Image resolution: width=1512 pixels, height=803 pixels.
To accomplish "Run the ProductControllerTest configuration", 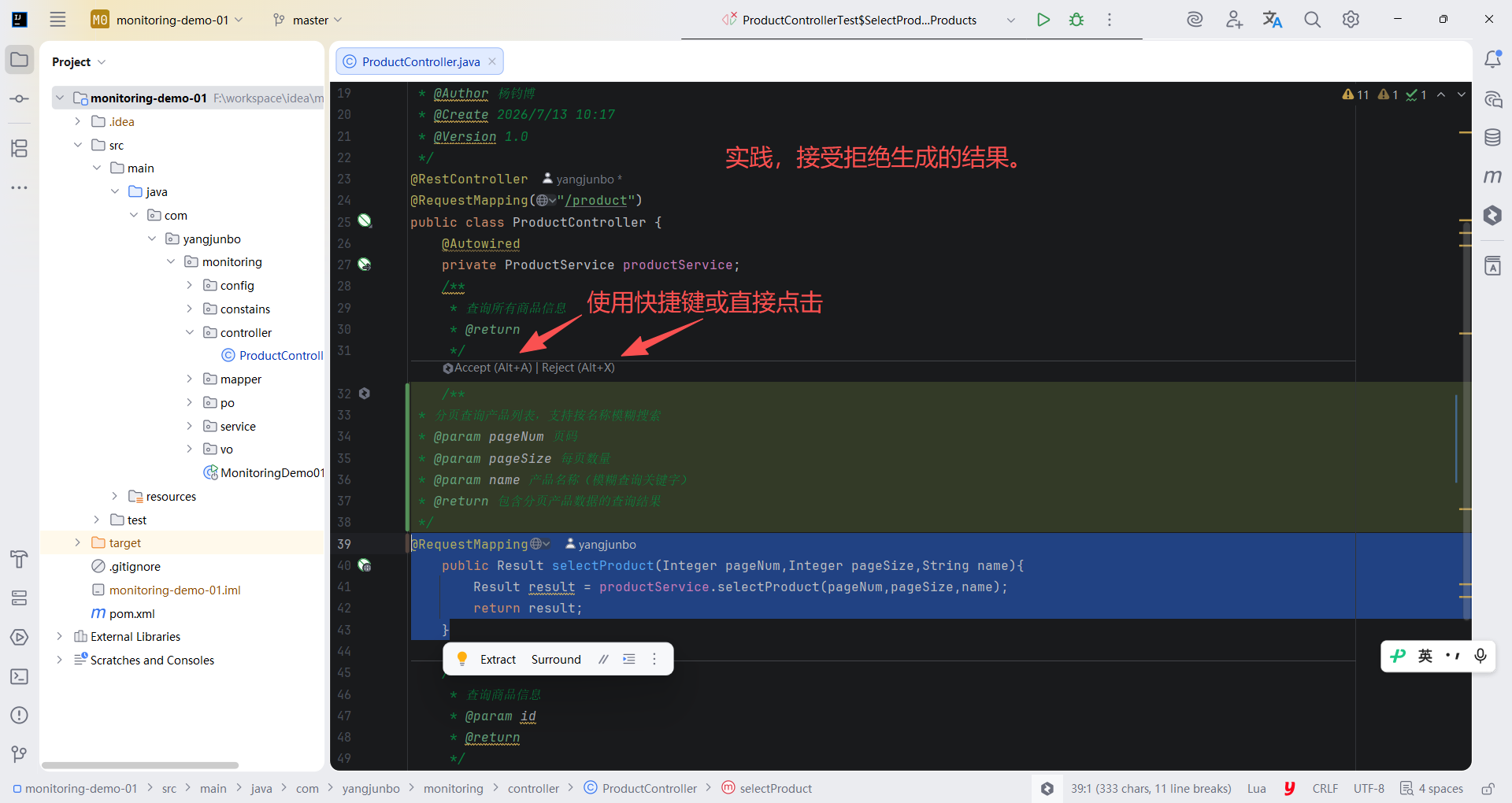I will 1043,20.
